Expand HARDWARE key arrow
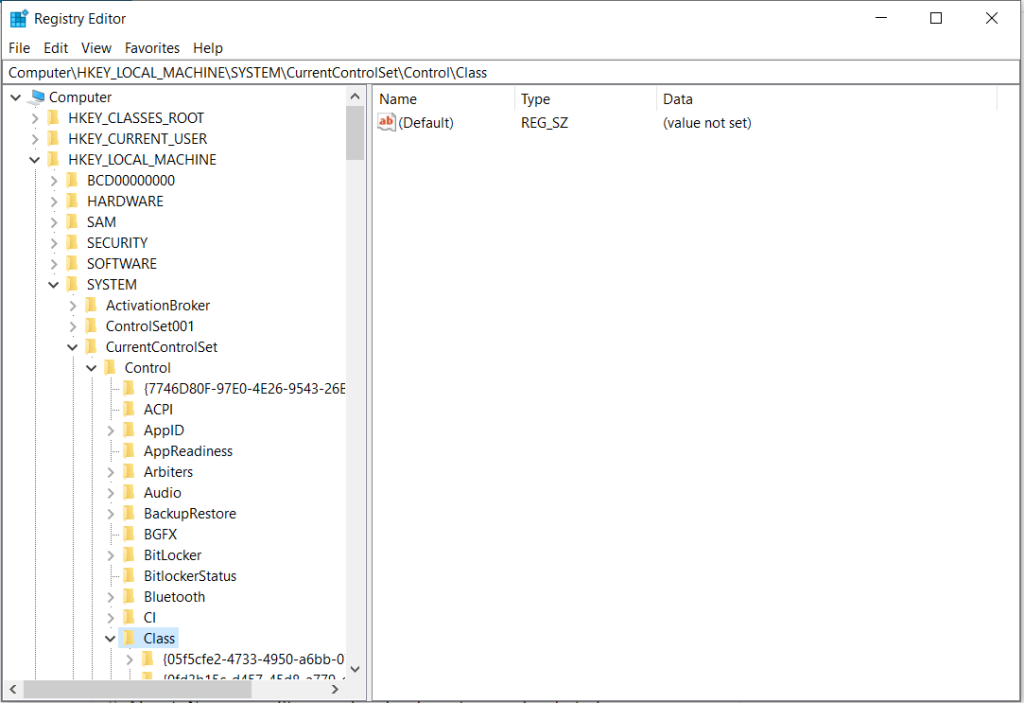This screenshot has width=1024, height=703. [54, 202]
